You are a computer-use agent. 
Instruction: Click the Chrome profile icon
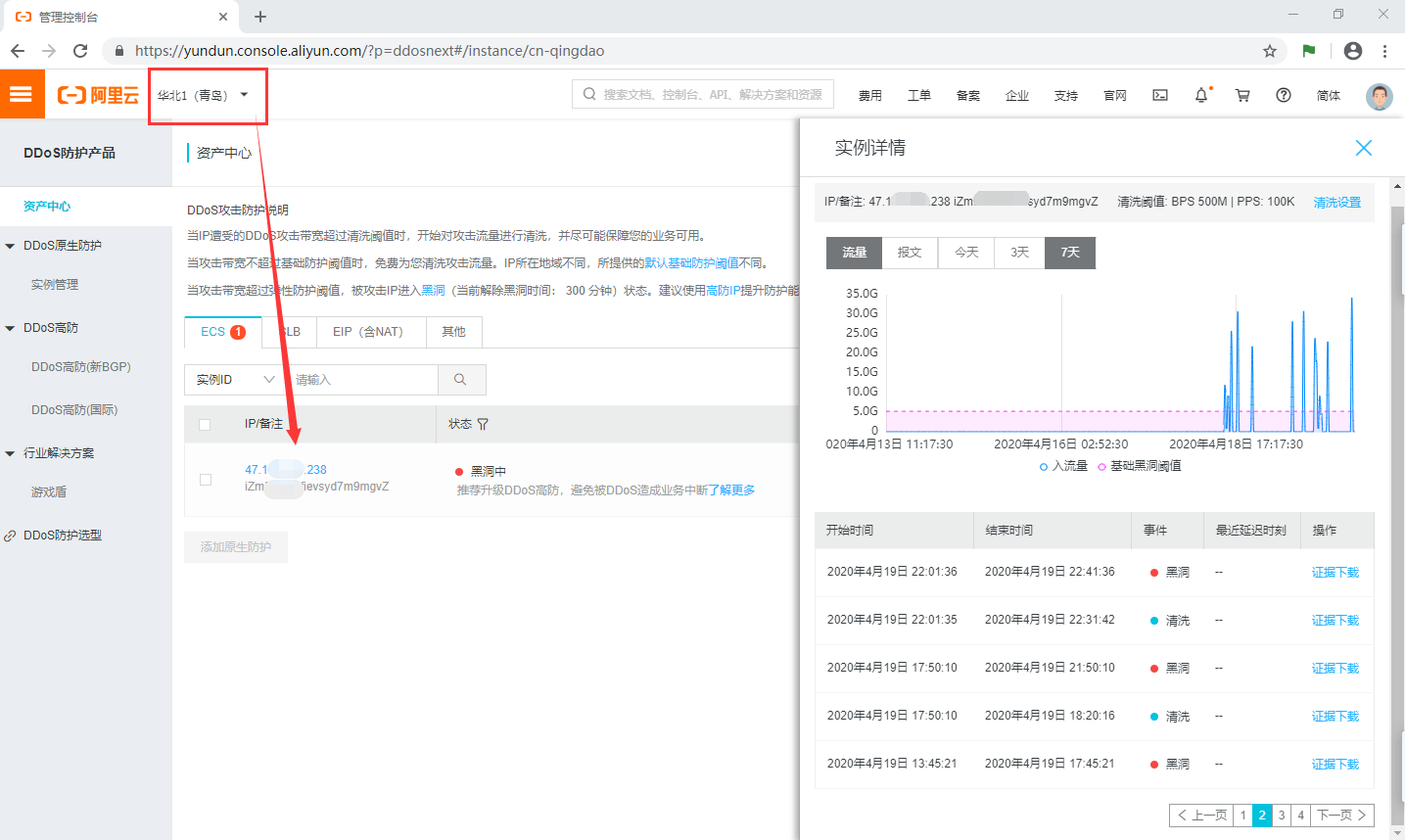click(1353, 51)
